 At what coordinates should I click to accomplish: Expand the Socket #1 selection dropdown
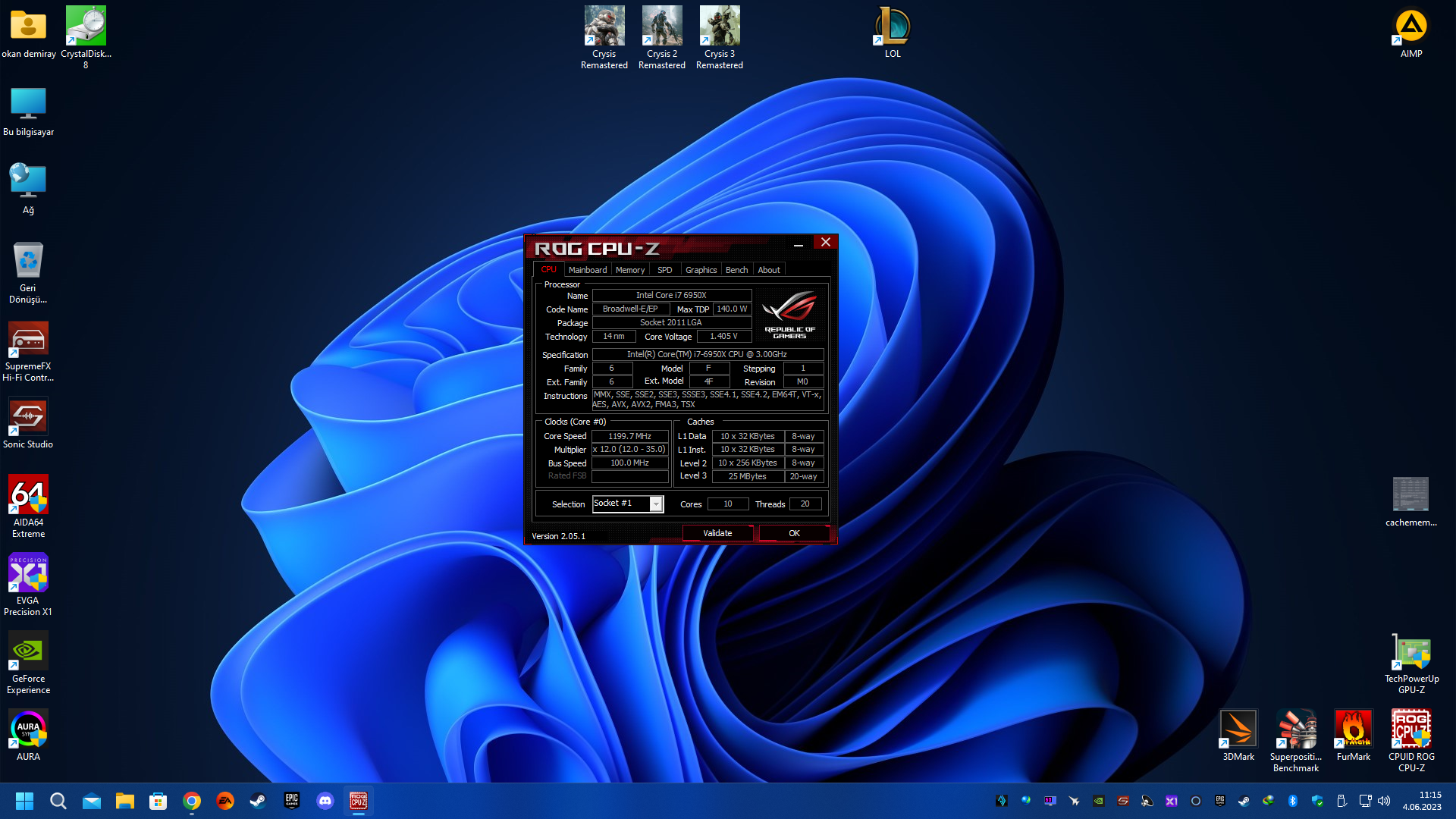(656, 504)
